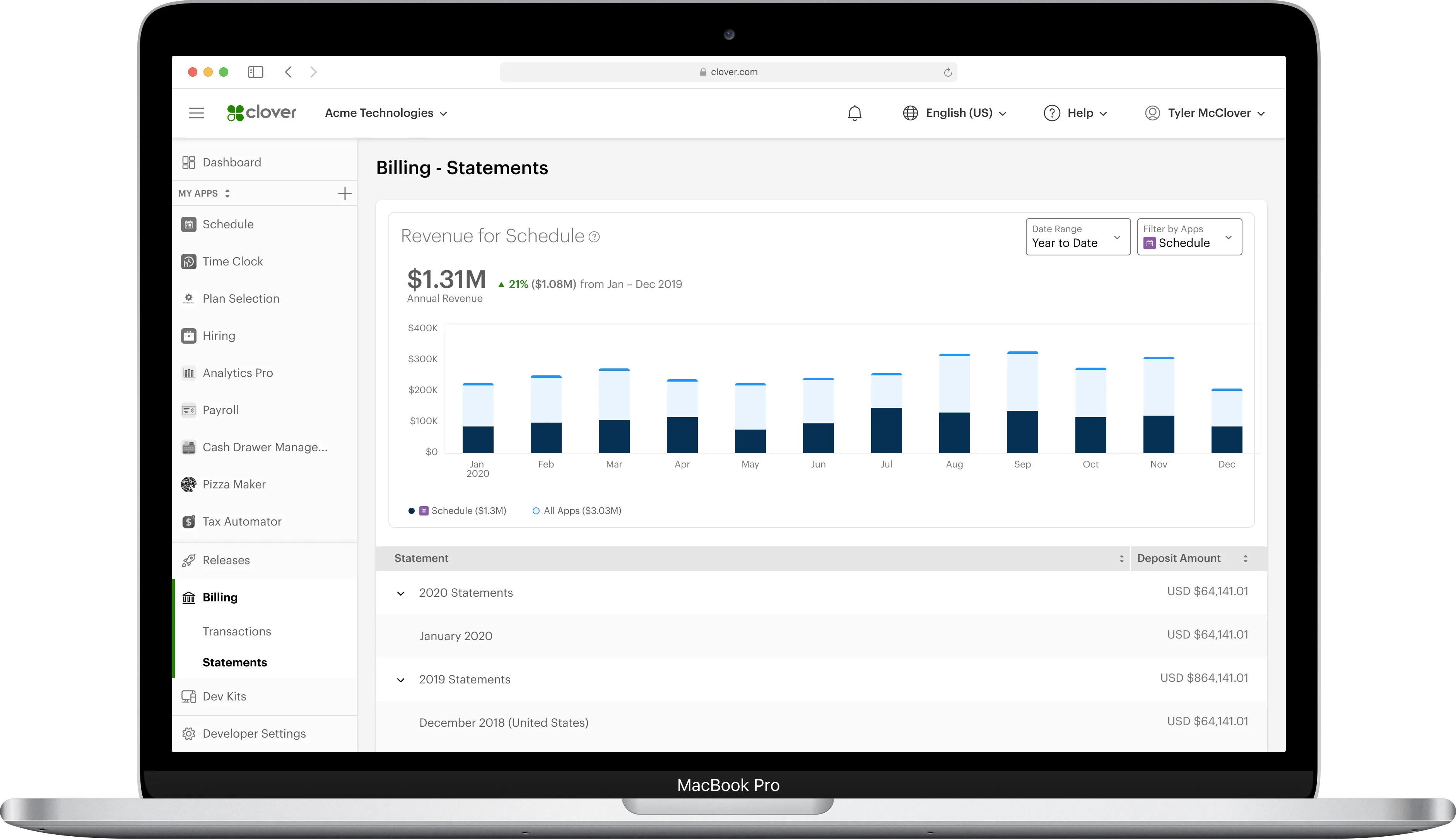Image resolution: width=1456 pixels, height=839 pixels.
Task: Click the notifications bell icon
Action: (855, 113)
